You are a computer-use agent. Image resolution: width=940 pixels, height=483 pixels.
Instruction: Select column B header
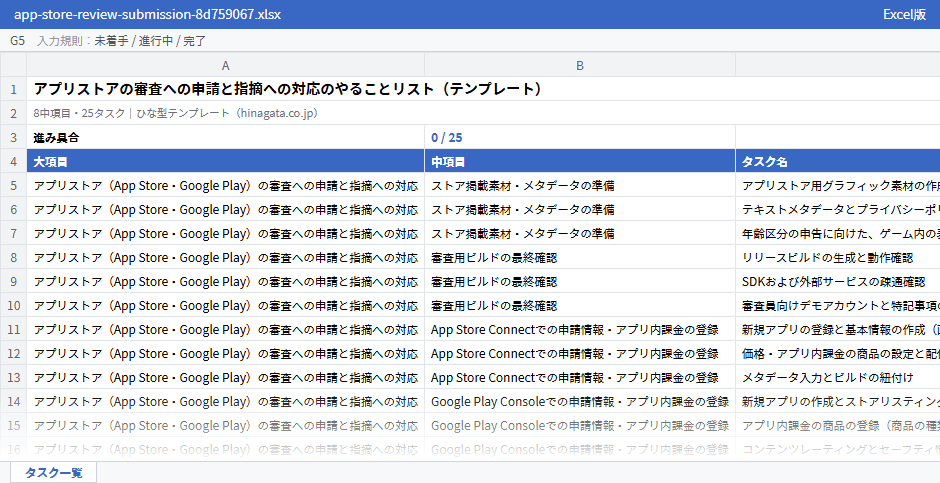click(x=580, y=65)
